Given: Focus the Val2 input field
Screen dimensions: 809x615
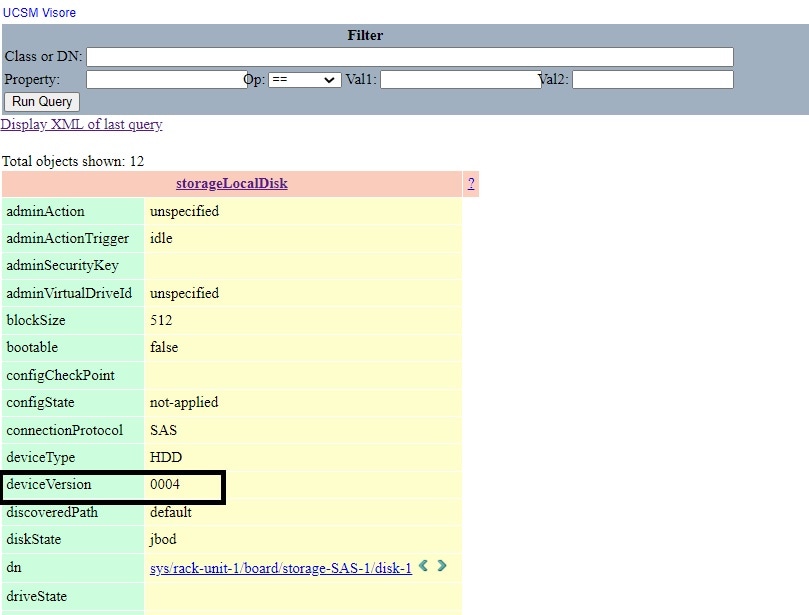Looking at the screenshot, I should click(653, 79).
